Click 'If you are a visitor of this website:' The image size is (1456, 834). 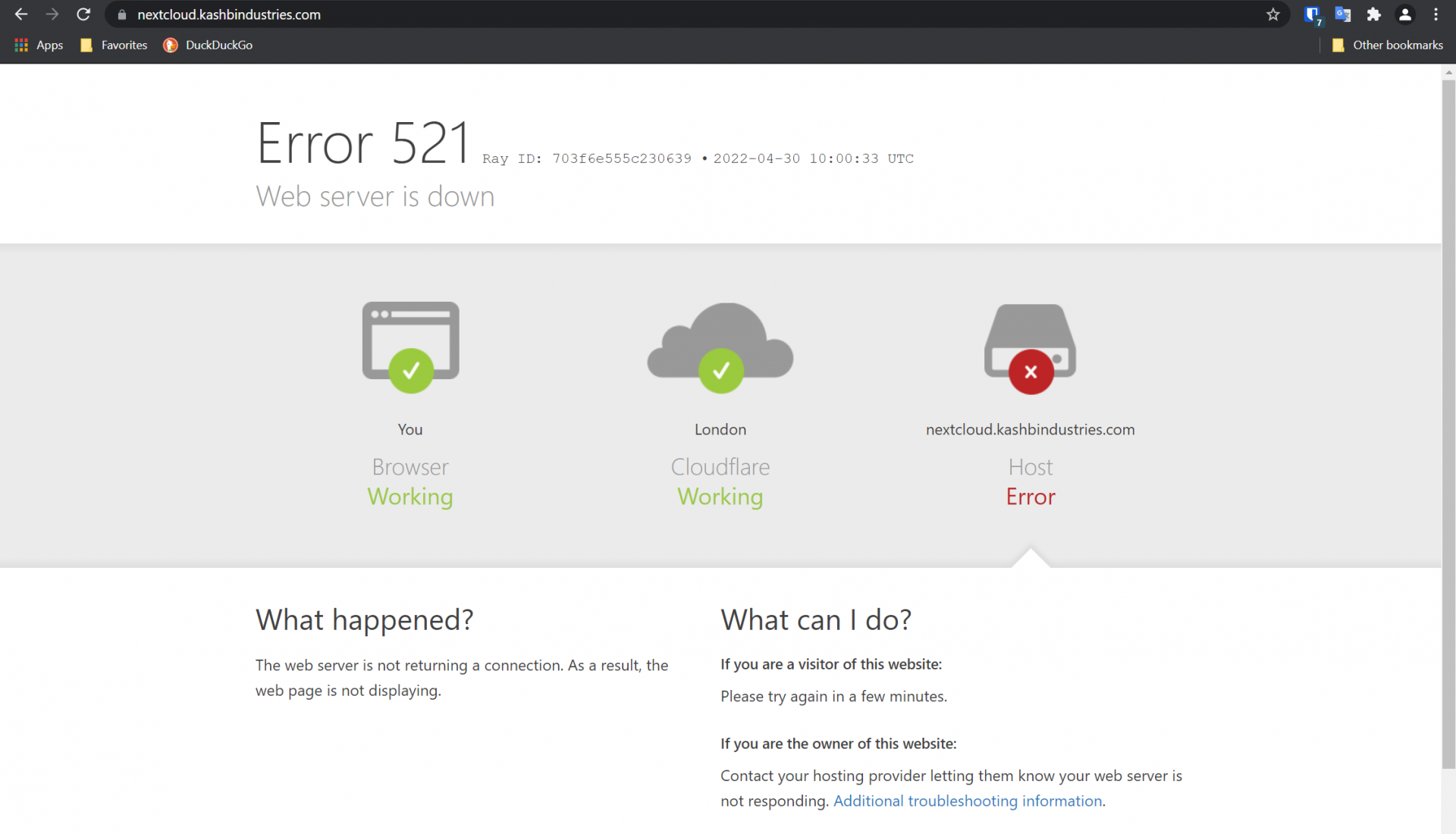coord(831,664)
